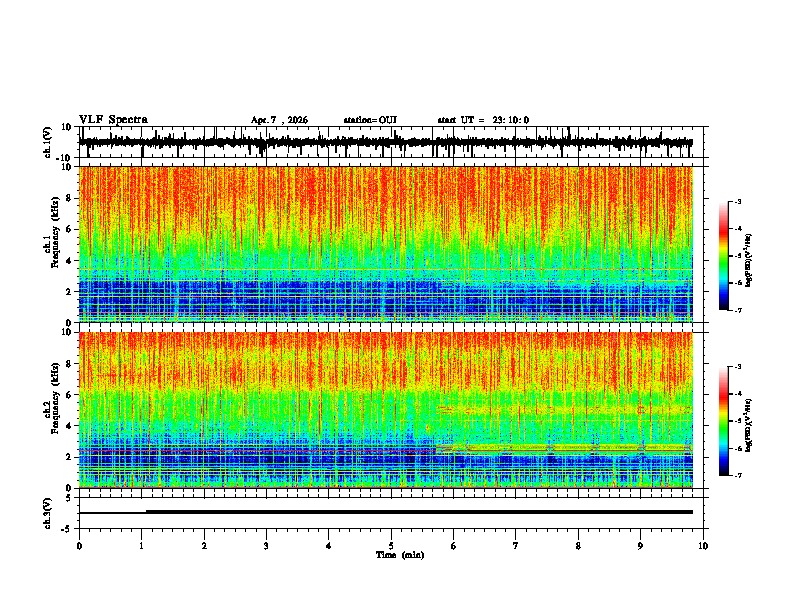Click tick label "2" on the time axis
The image size is (792, 612).
click(x=204, y=546)
